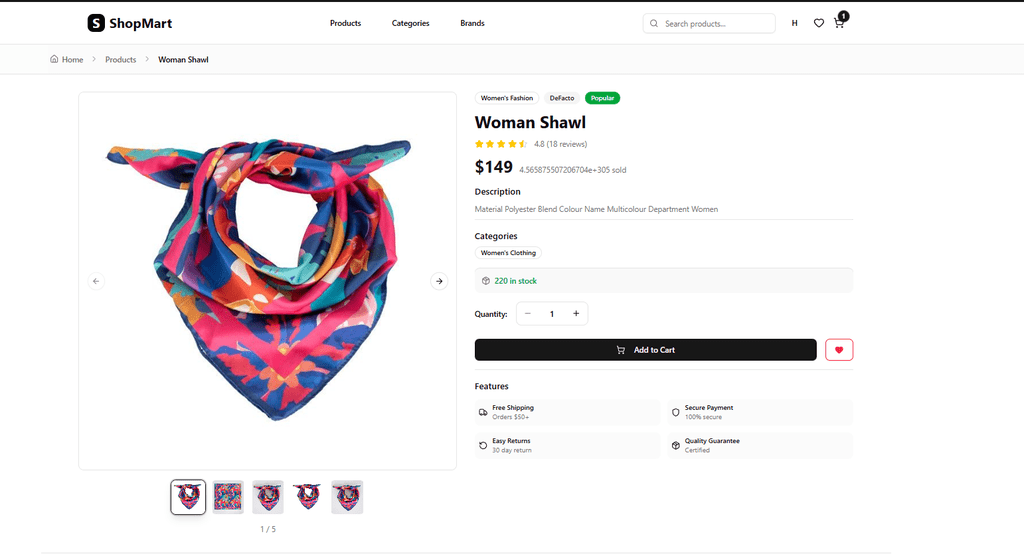Decrease quantity with the minus button
This screenshot has height=556, width=1024.
pos(528,314)
